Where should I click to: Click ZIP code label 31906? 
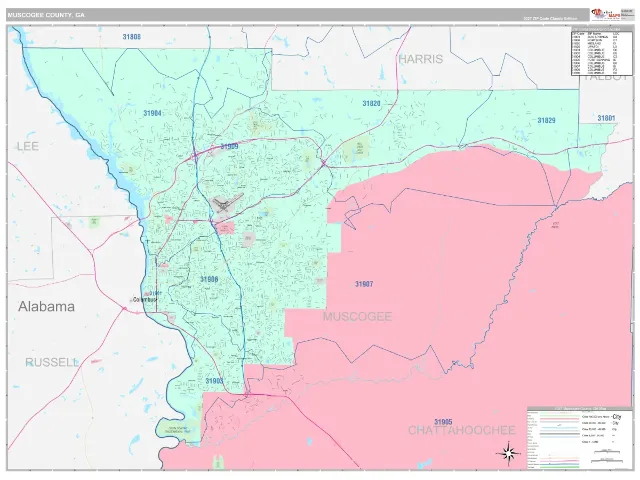point(209,280)
